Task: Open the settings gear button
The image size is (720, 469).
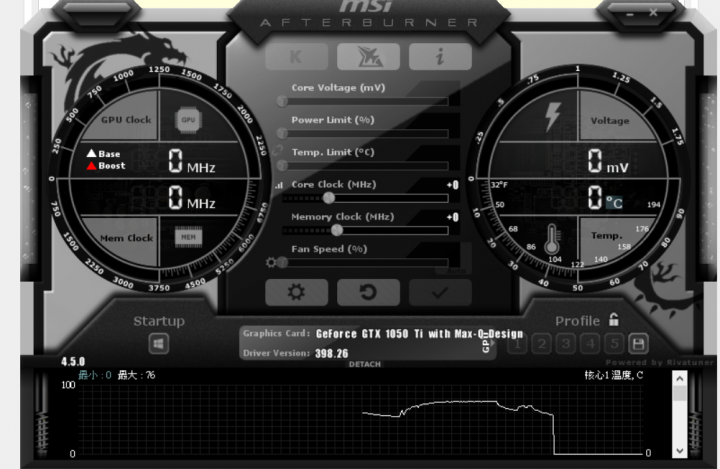Action: [297, 292]
